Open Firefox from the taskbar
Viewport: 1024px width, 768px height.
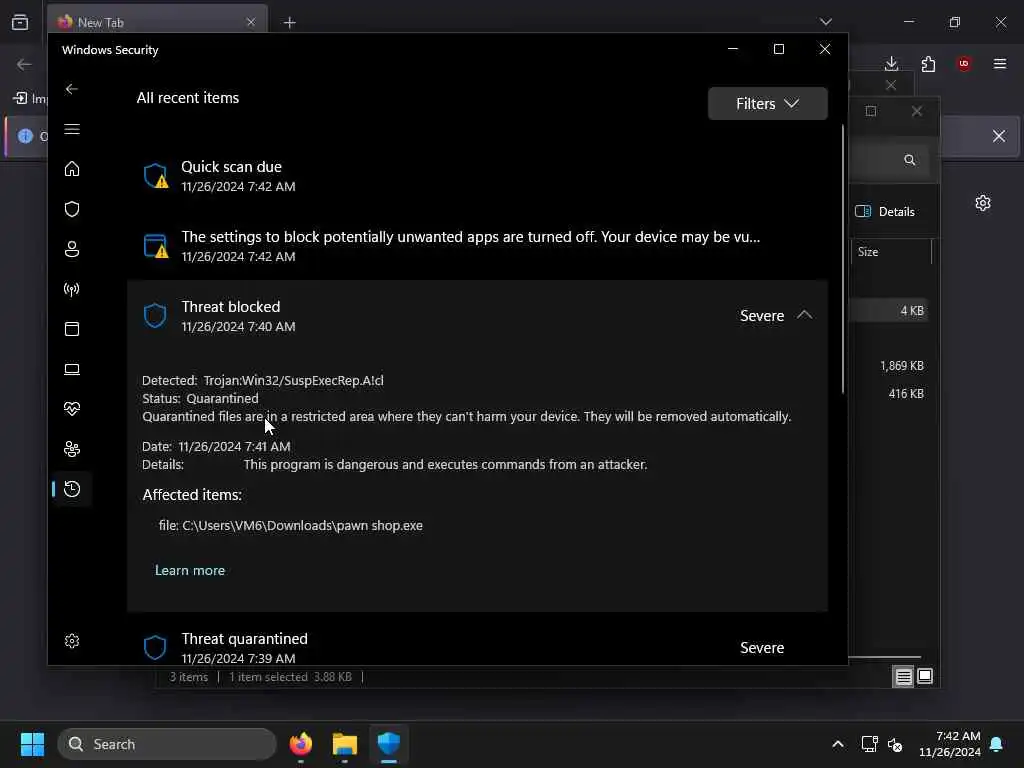(301, 744)
